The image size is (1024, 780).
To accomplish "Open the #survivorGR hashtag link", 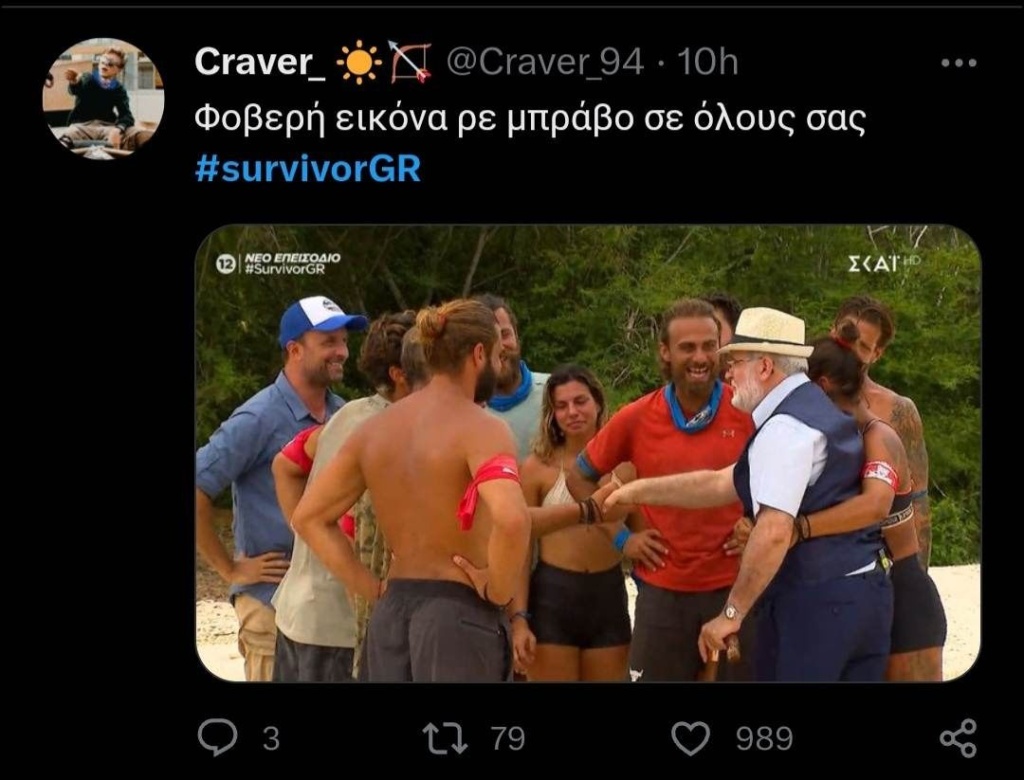I will click(308, 169).
